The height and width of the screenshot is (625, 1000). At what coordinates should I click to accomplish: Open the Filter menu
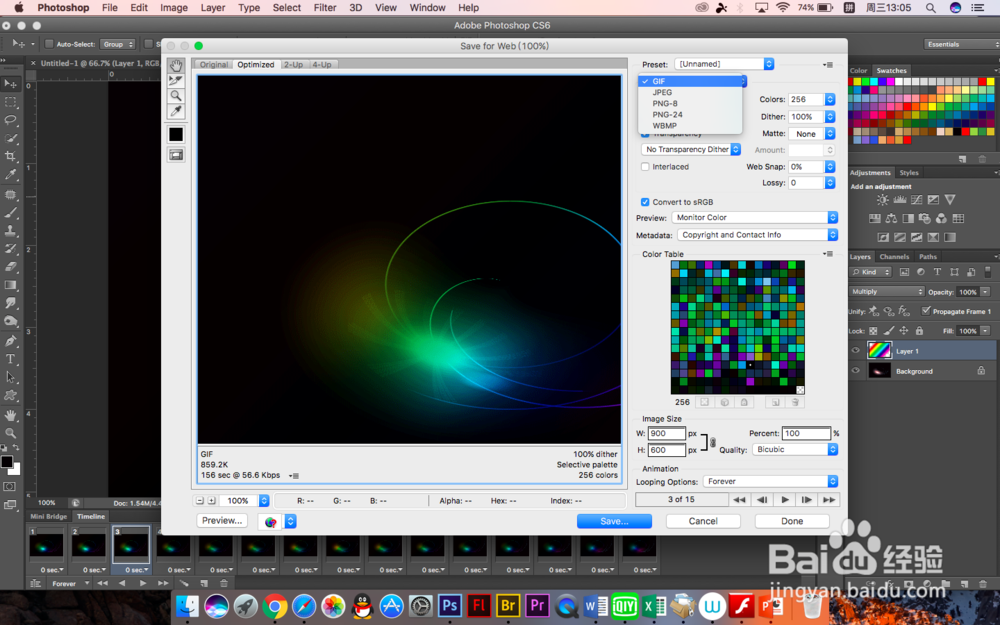click(325, 8)
